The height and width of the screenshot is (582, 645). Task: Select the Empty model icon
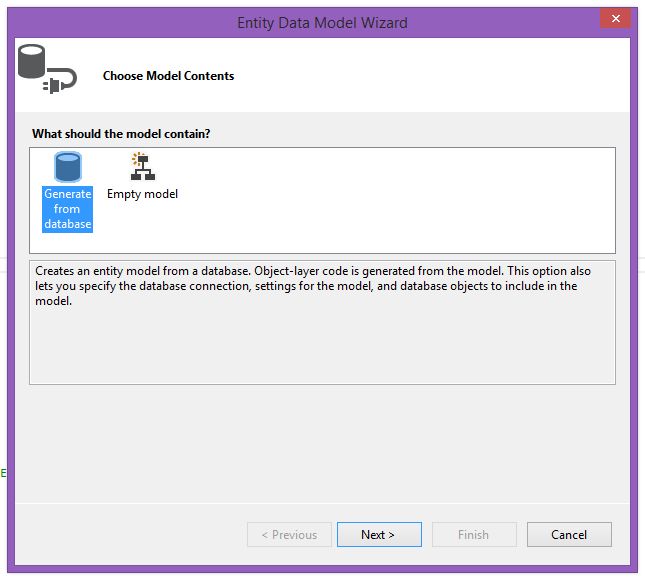pos(142,167)
